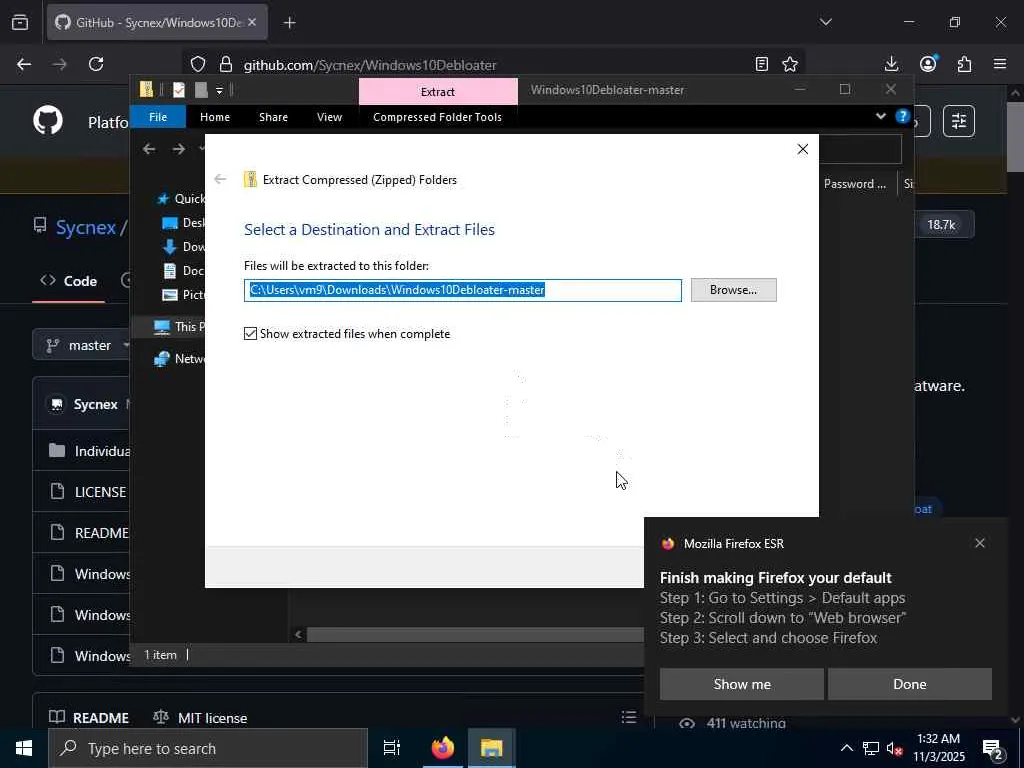The height and width of the screenshot is (768, 1024).
Task: Select Compressed Folder Tools ribbon tab
Action: point(438,117)
